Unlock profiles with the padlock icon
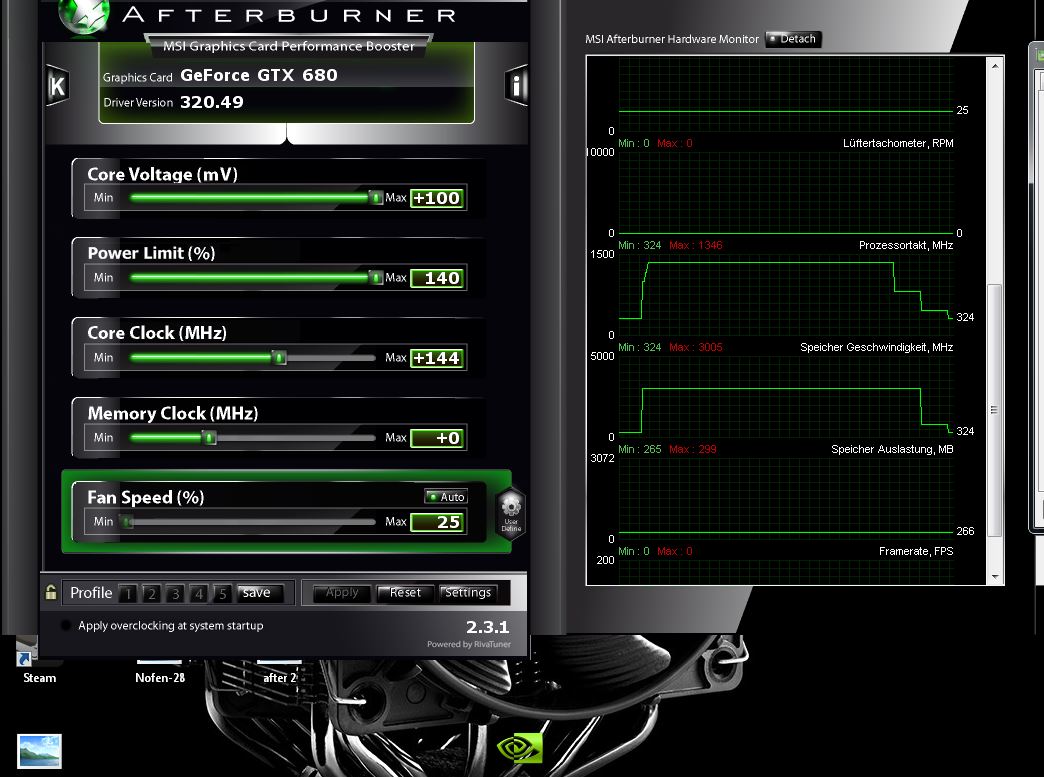Viewport: 1044px width, 777px height. coord(51,592)
